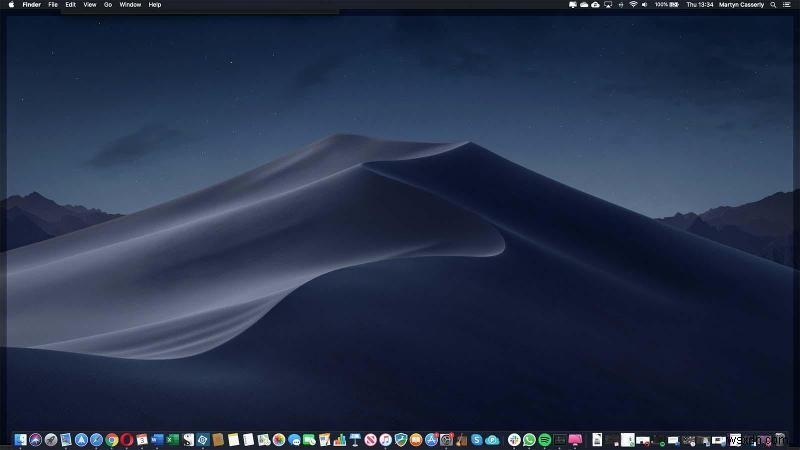Open App Store in the dock
Viewport: 800px width, 450px height.
click(x=431, y=440)
